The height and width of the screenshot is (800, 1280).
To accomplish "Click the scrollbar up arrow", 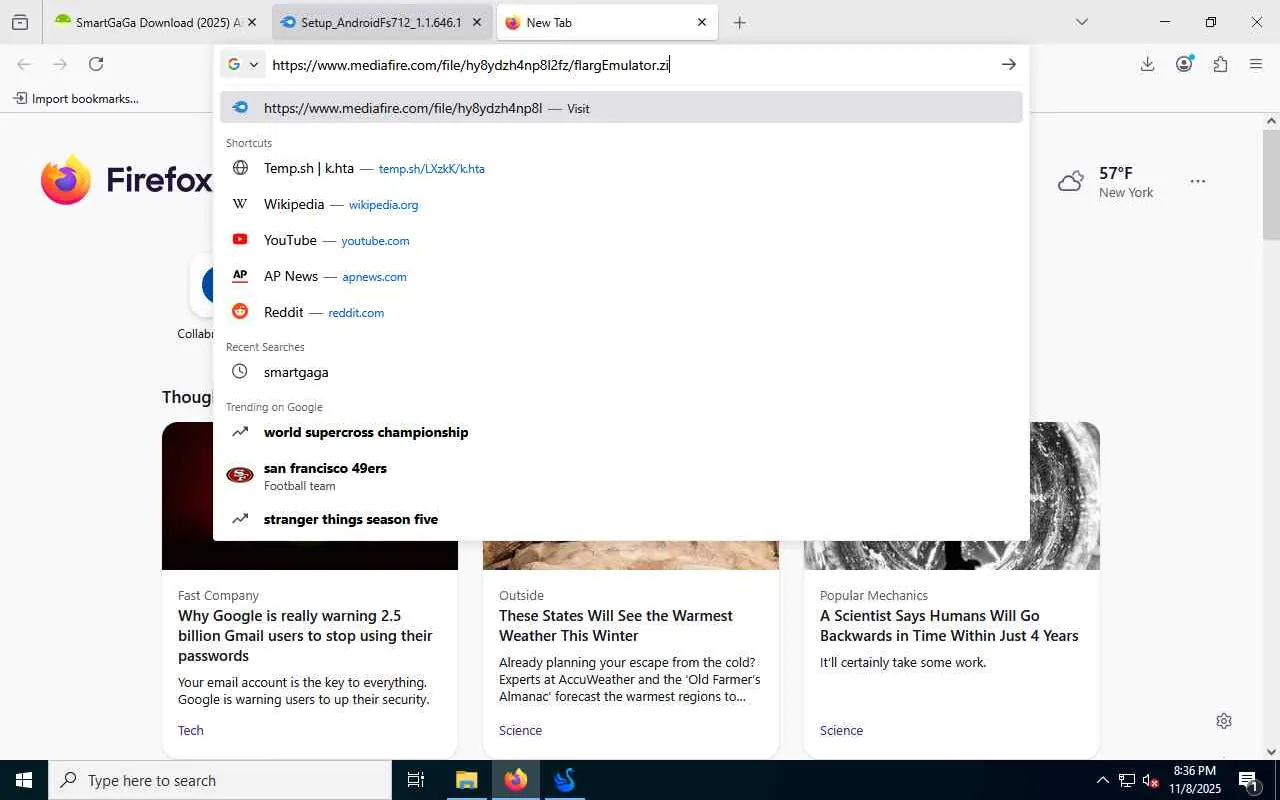I will coord(1271,120).
